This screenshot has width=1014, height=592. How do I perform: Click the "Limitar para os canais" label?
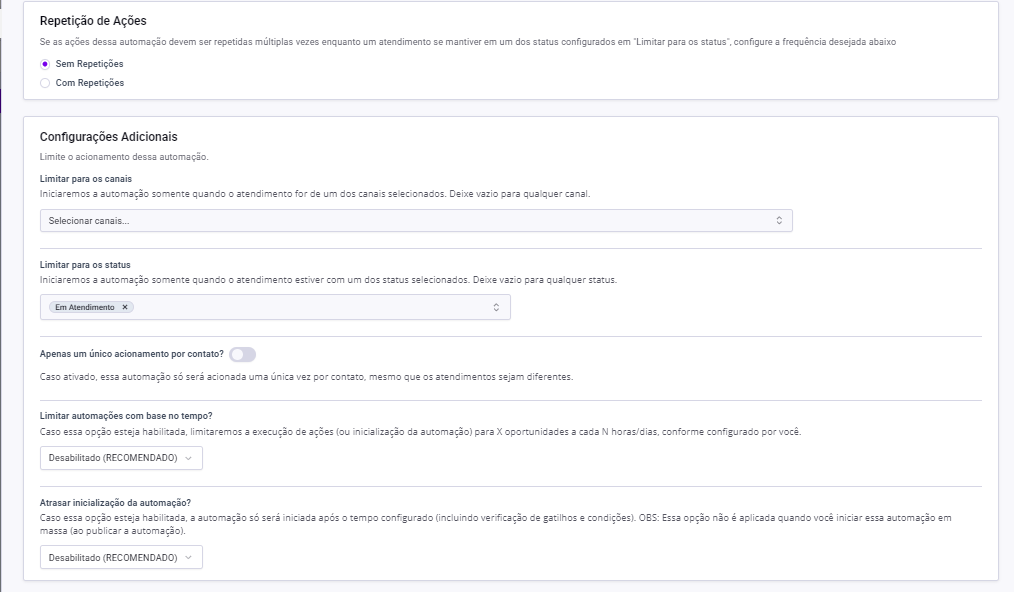click(x=86, y=178)
